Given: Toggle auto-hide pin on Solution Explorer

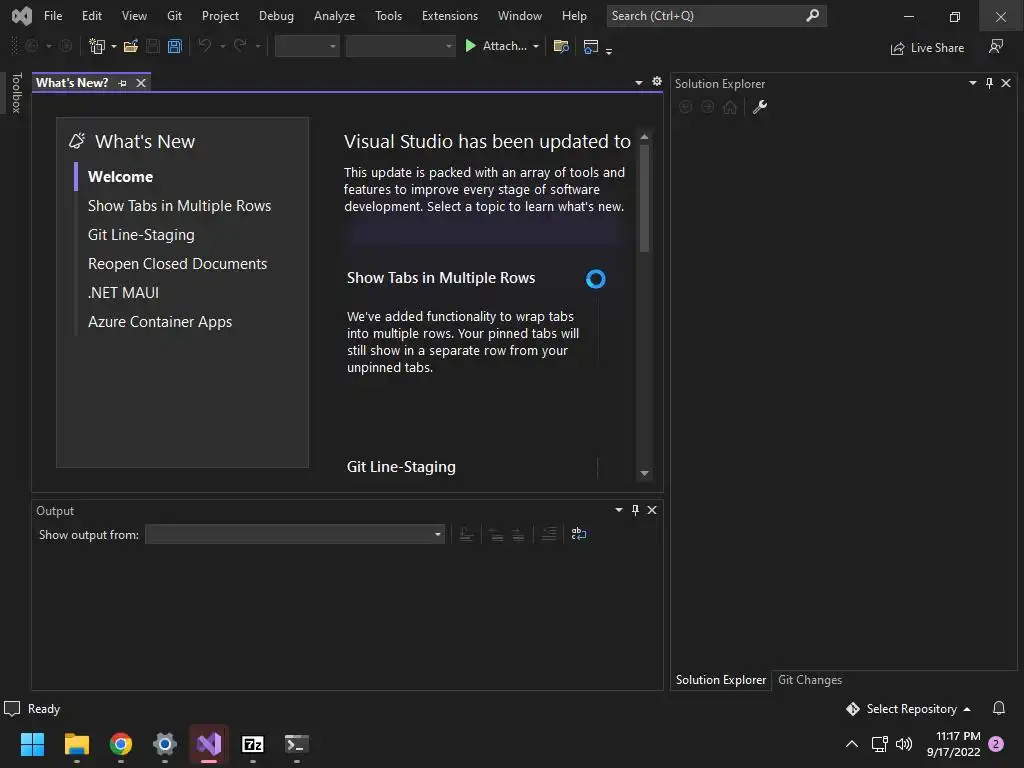Looking at the screenshot, I should coord(989,83).
